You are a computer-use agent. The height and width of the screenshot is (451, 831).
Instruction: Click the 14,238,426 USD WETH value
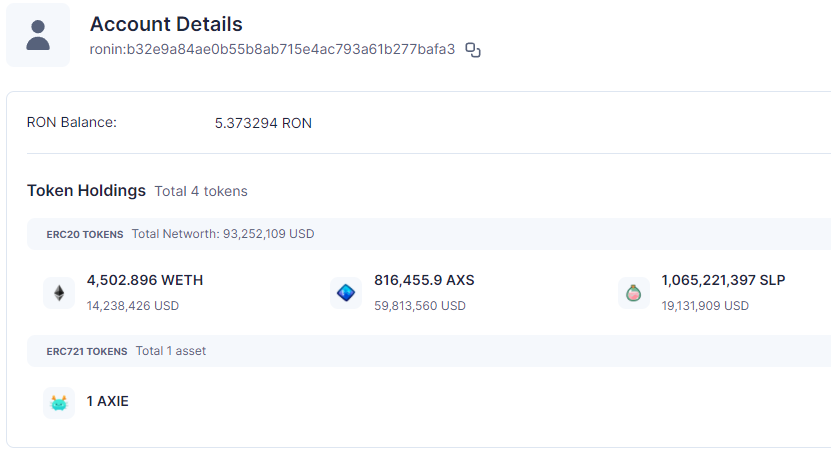[x=133, y=306]
